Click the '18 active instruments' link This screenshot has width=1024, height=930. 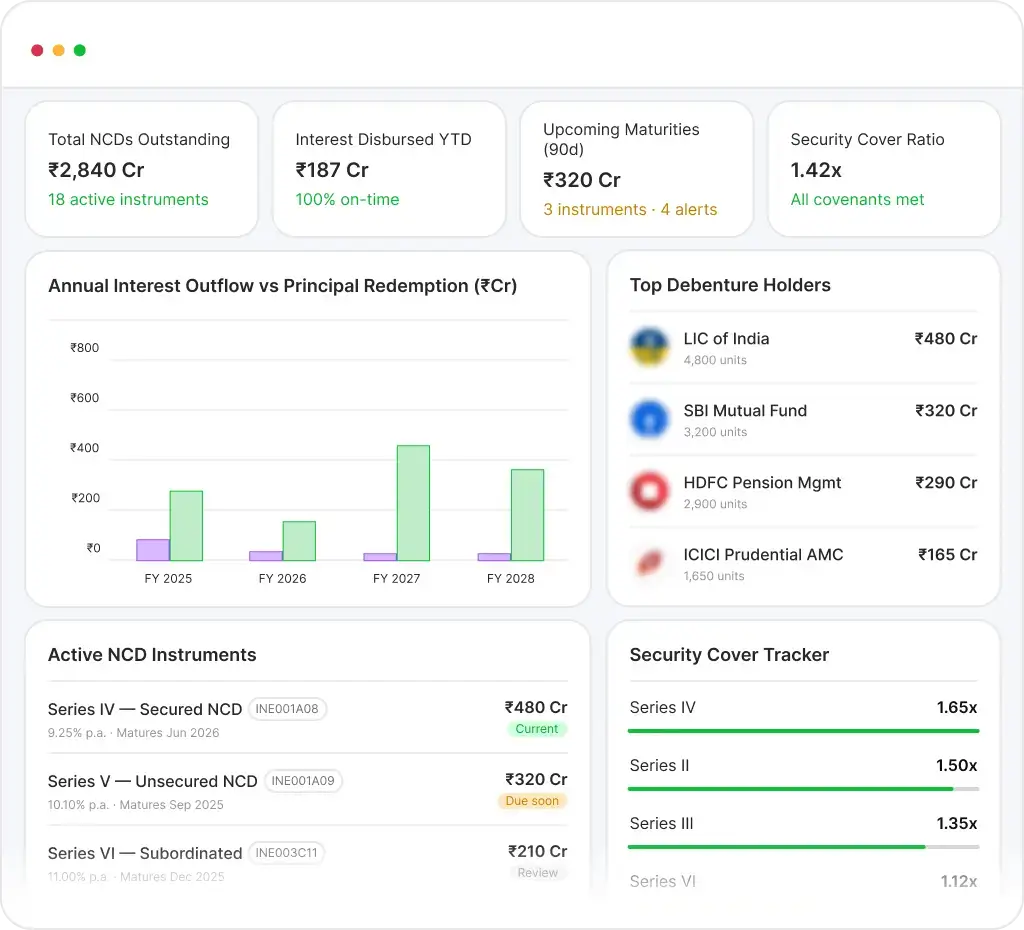point(128,199)
